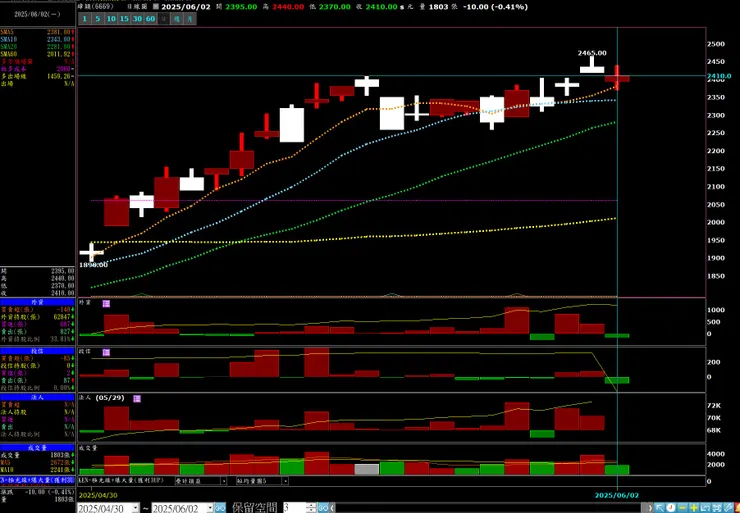Click 2025/06/02(一) date in top-left panel
Screen dimensions: 740x513
coord(37,14)
